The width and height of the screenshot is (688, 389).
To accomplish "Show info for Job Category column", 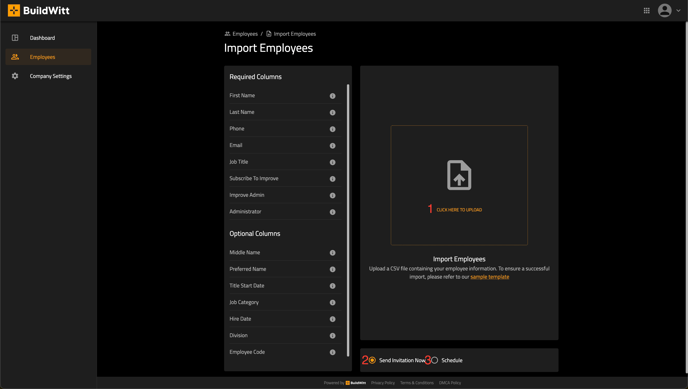I will click(333, 303).
